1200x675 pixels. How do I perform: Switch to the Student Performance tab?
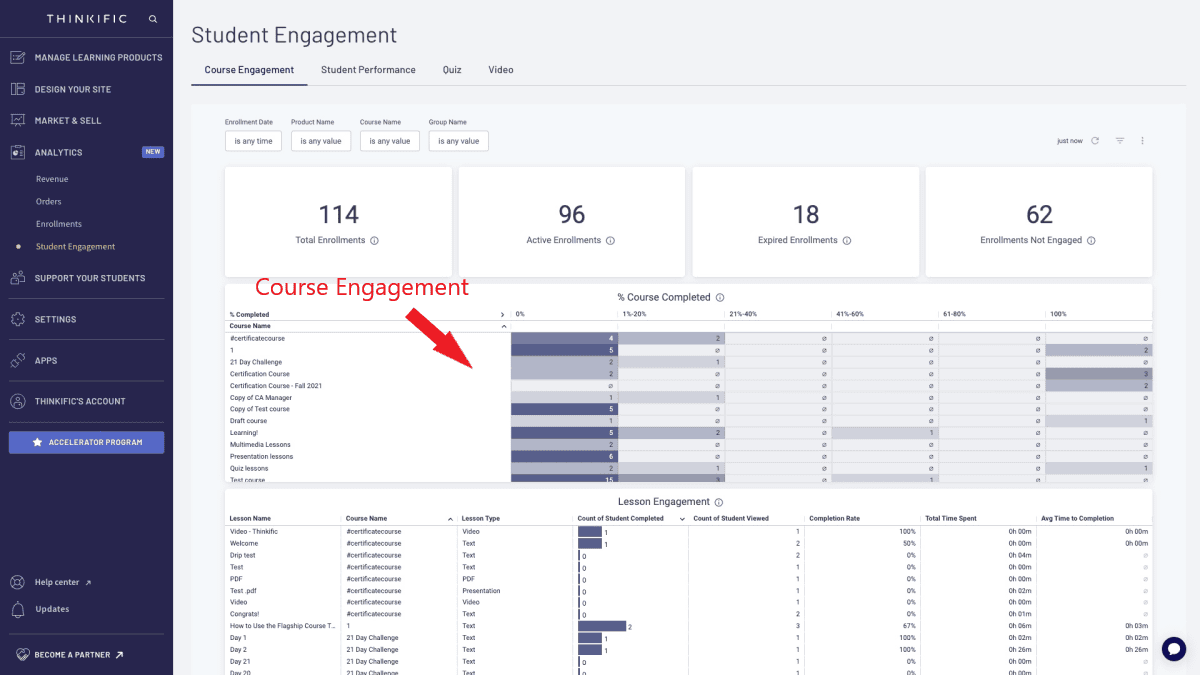tap(368, 70)
